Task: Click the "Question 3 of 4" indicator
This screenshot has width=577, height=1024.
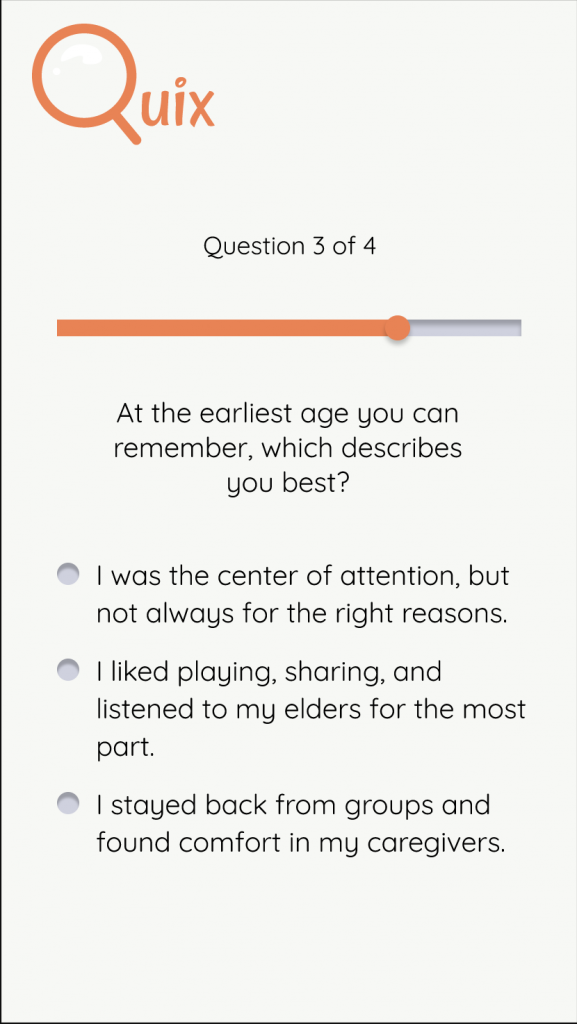Action: pos(289,246)
